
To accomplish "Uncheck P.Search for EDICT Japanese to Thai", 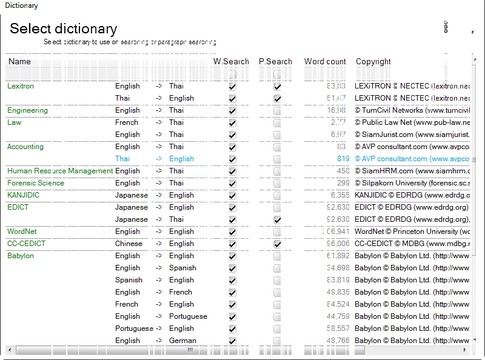I will tap(277, 220).
